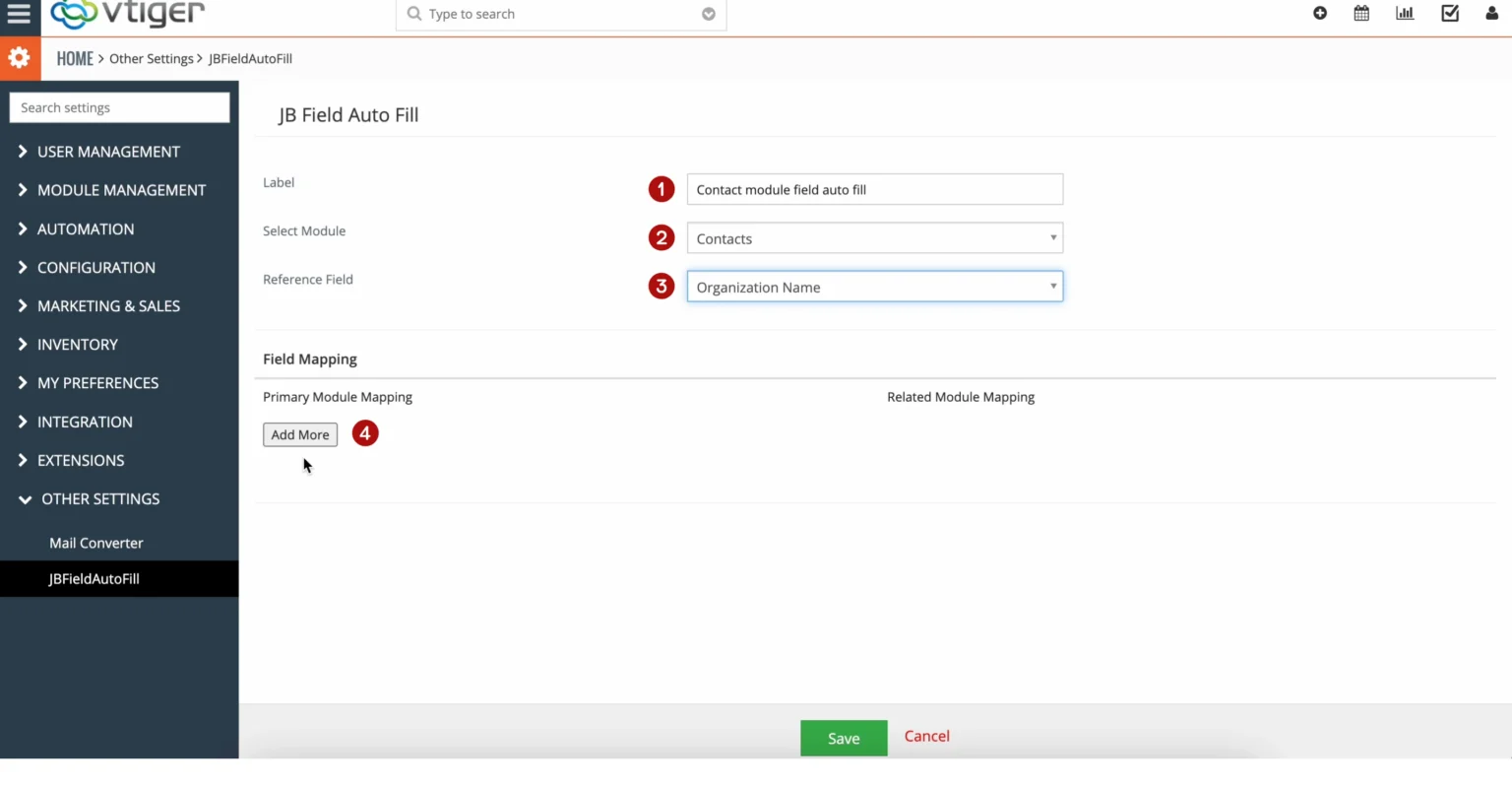
Task: Clear the search box with the circle icon
Action: pos(708,14)
